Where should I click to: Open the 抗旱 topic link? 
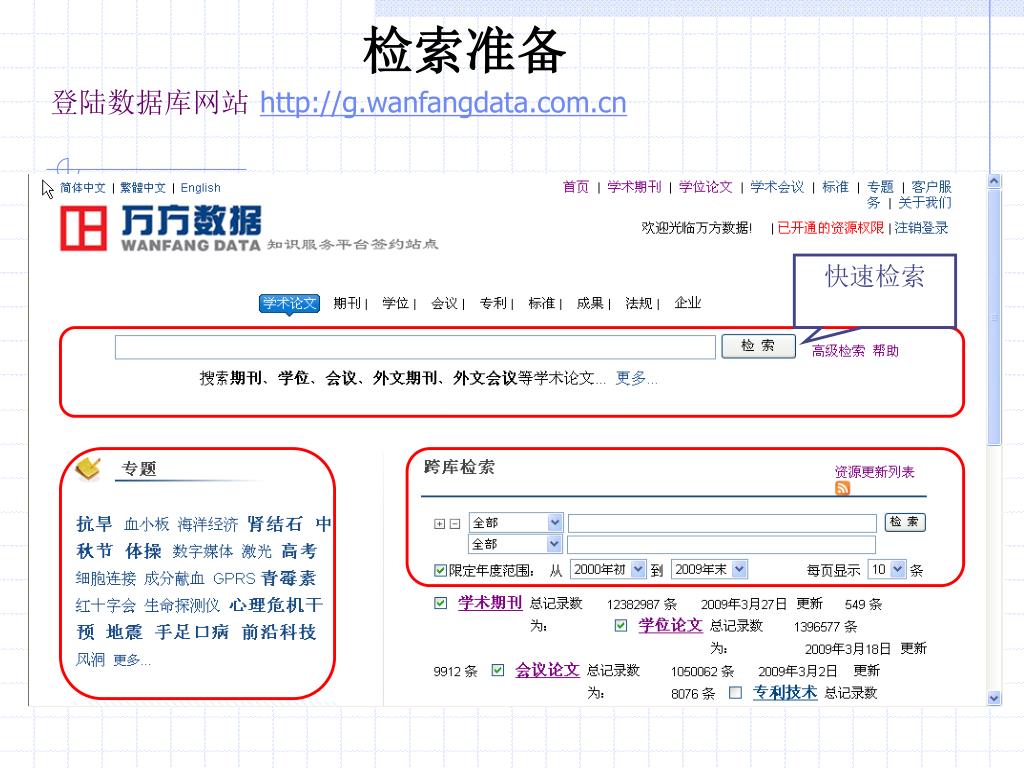(x=94, y=524)
